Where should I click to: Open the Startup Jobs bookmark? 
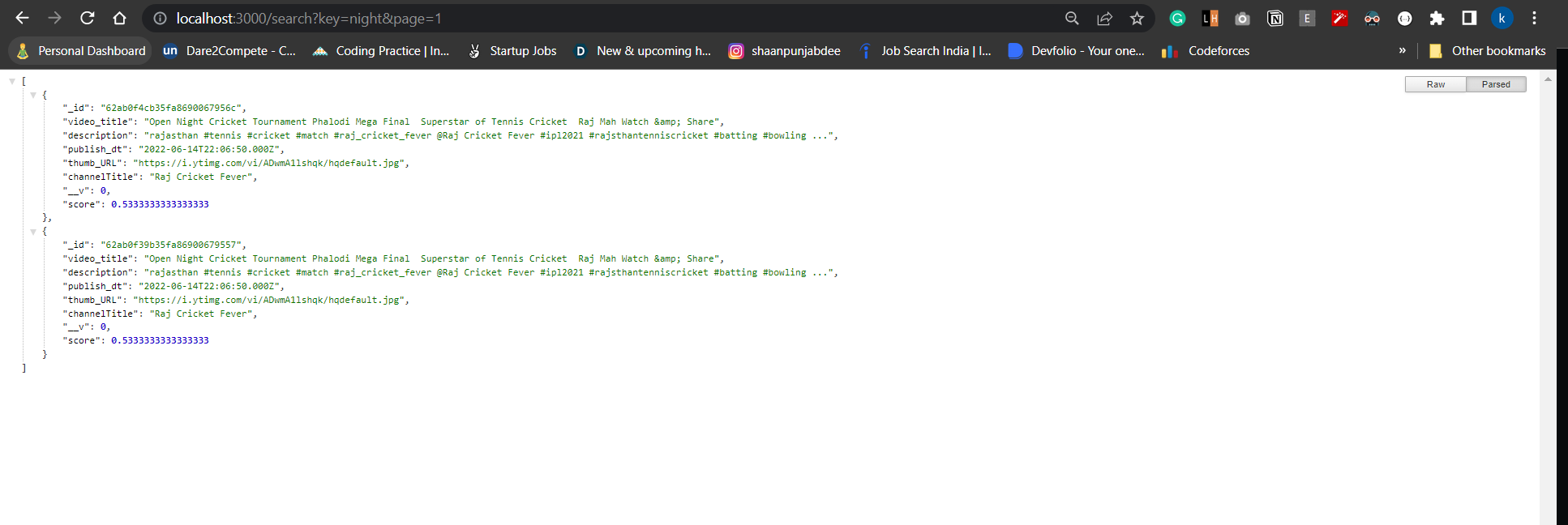click(x=512, y=51)
